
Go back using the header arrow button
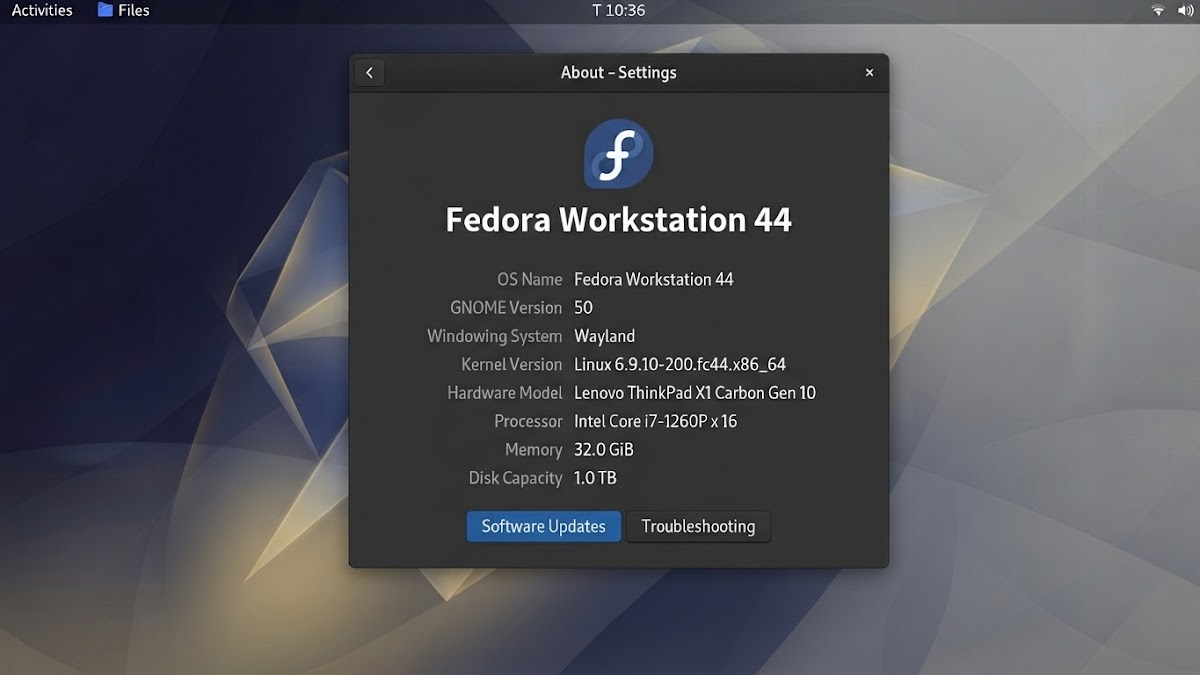click(x=369, y=73)
